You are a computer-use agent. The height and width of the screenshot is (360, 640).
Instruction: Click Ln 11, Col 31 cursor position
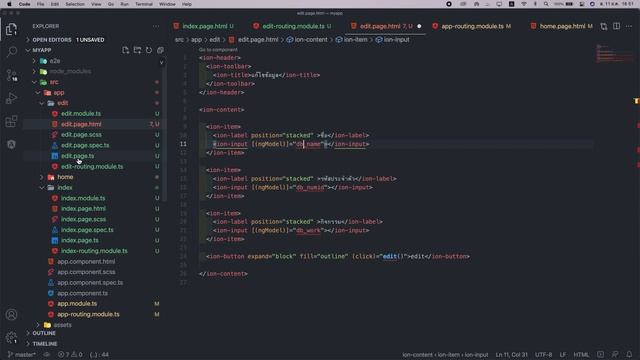pos(511,355)
